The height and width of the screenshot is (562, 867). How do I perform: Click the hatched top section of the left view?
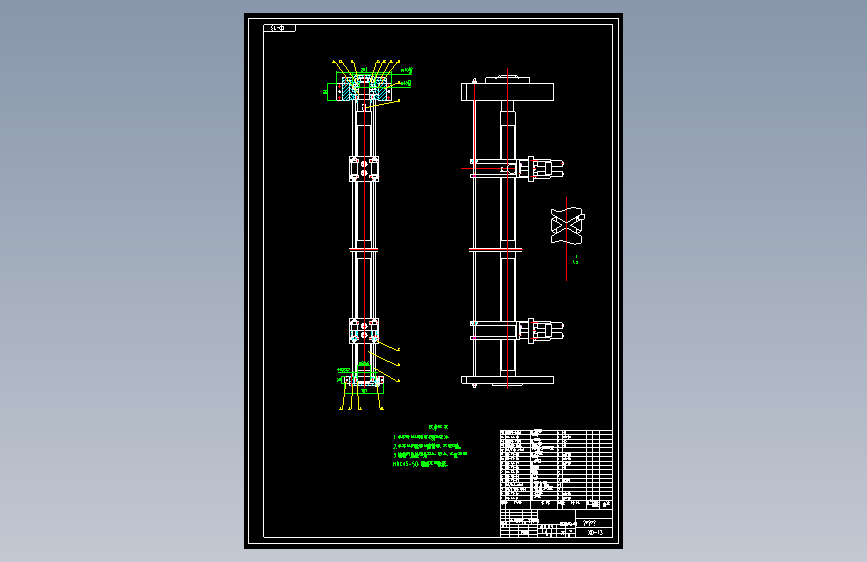tap(364, 89)
